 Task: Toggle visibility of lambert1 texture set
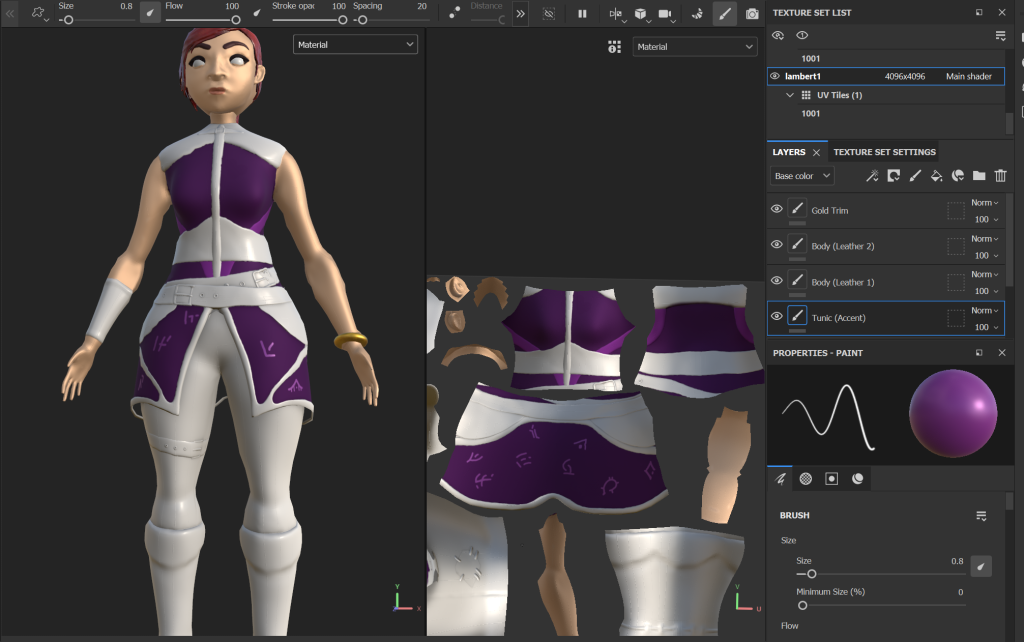click(x=775, y=76)
